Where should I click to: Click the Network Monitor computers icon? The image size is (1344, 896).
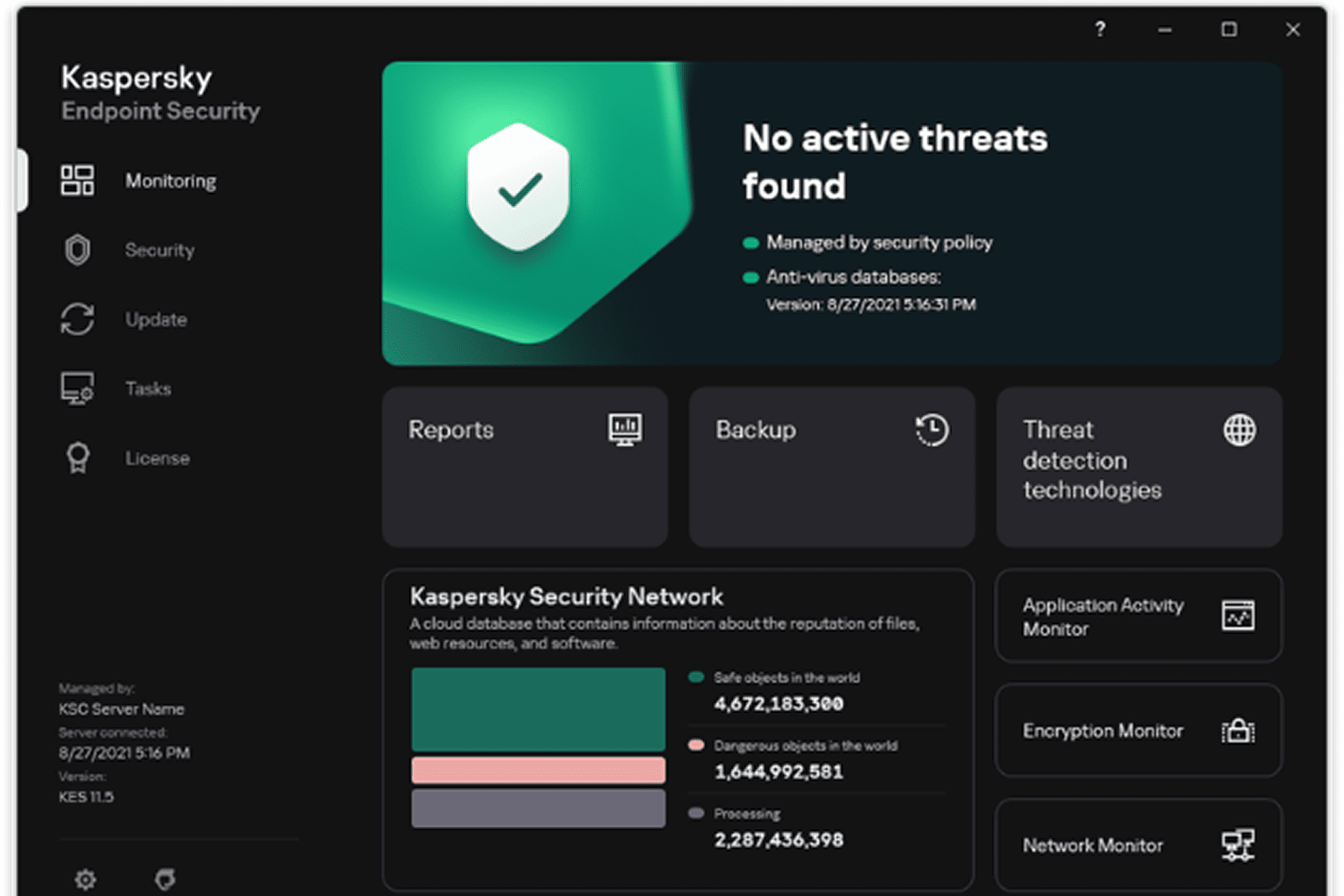pos(1238,845)
